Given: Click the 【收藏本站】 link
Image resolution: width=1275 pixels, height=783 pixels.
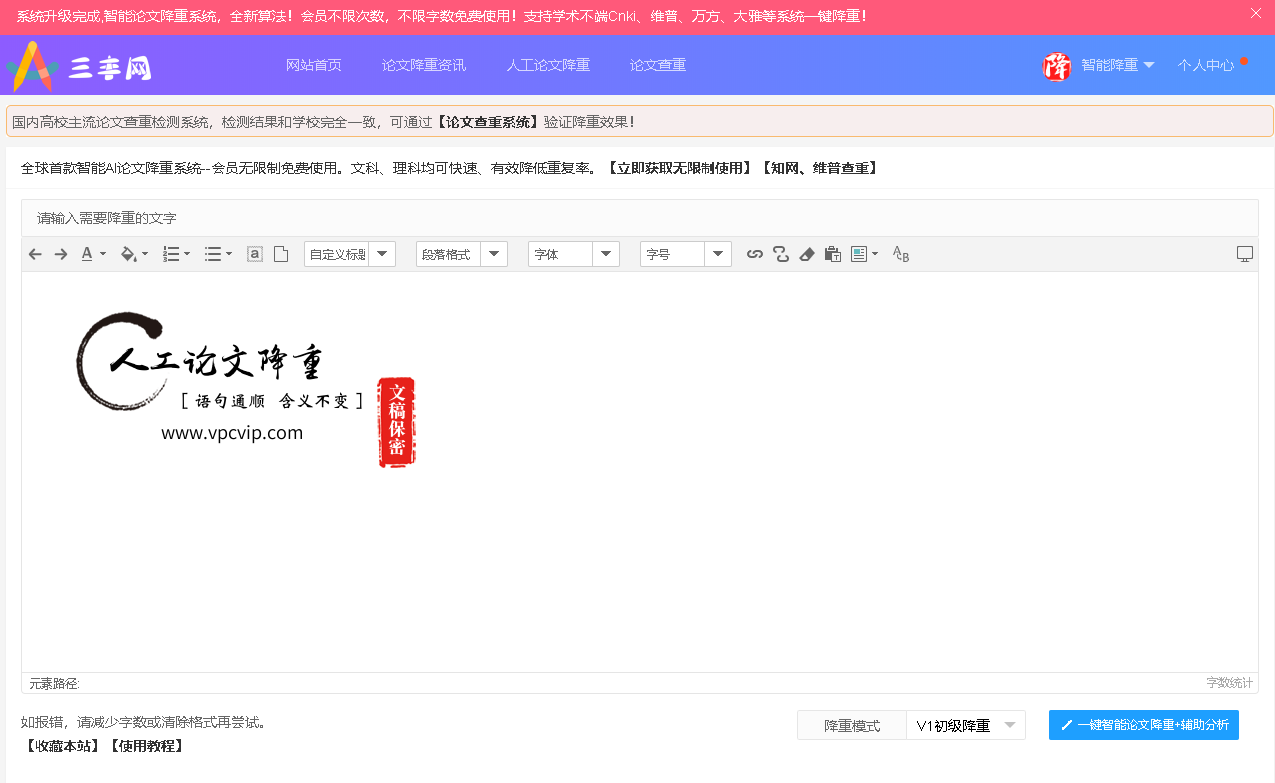Looking at the screenshot, I should coord(63,746).
